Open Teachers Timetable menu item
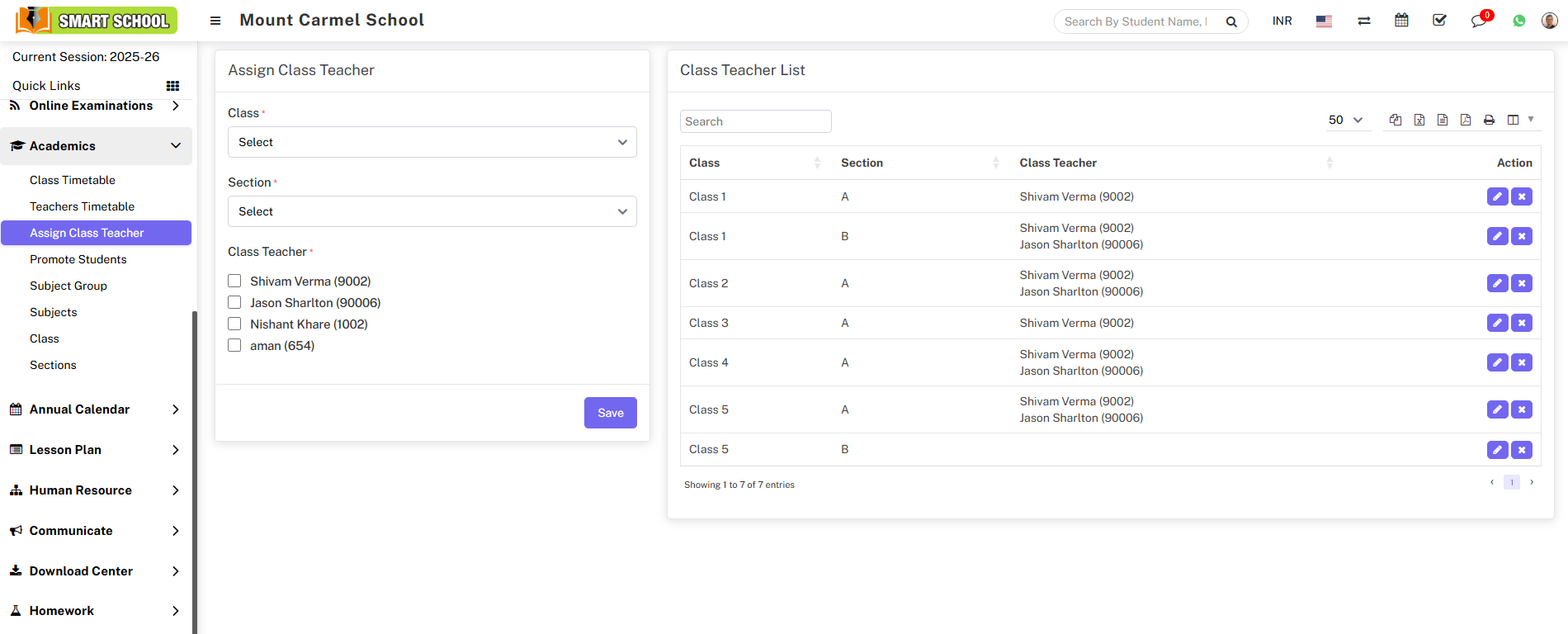This screenshot has width=1568, height=634. [82, 206]
